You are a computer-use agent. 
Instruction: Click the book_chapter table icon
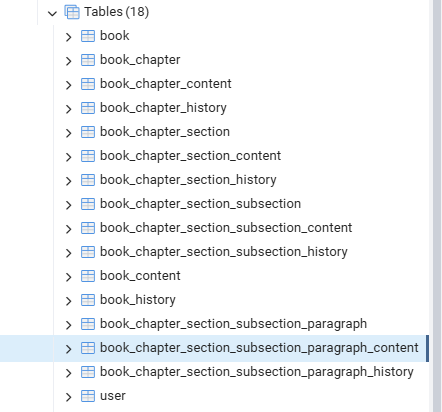[x=88, y=60]
